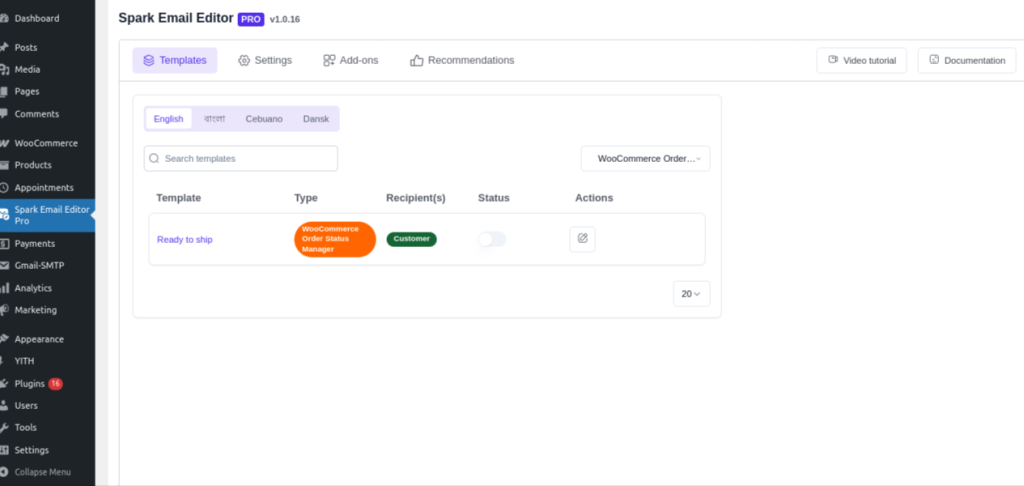The image size is (1024, 486).
Task: Select the Dansk language tab
Action: click(x=316, y=119)
